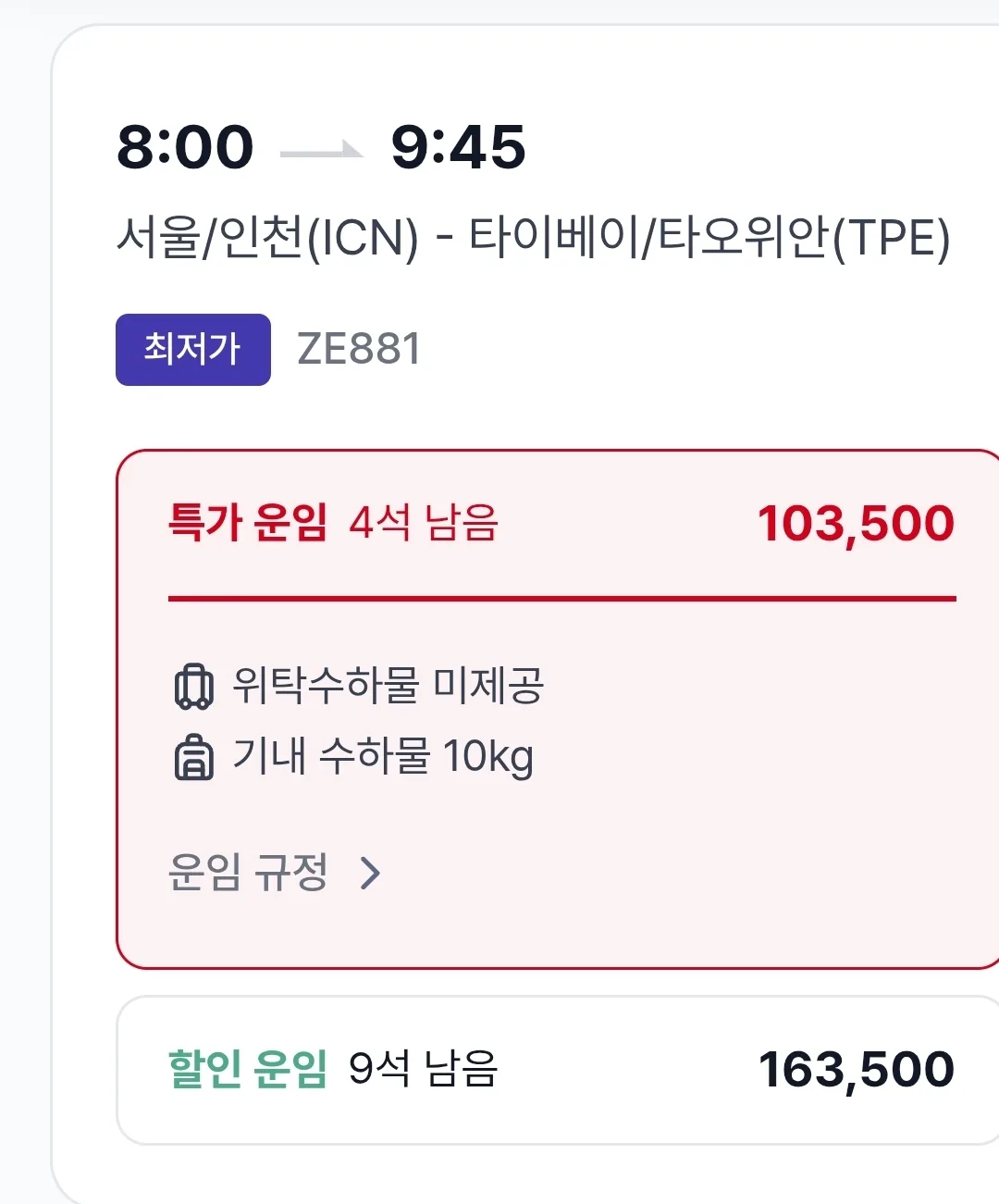999x1204 pixels.
Task: Click 기내 수하물 10kg carry-on text
Action: pyautogui.click(x=383, y=757)
